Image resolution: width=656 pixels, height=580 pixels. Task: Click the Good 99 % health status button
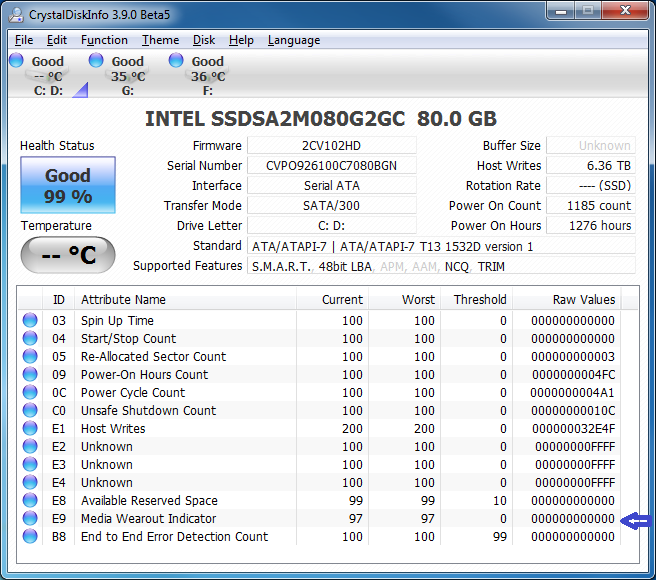click(x=68, y=185)
